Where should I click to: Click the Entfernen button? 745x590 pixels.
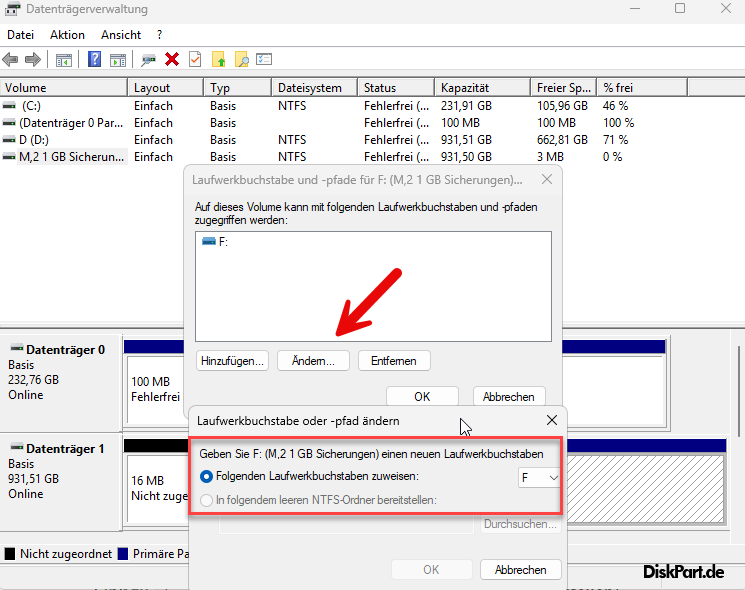[x=394, y=361]
